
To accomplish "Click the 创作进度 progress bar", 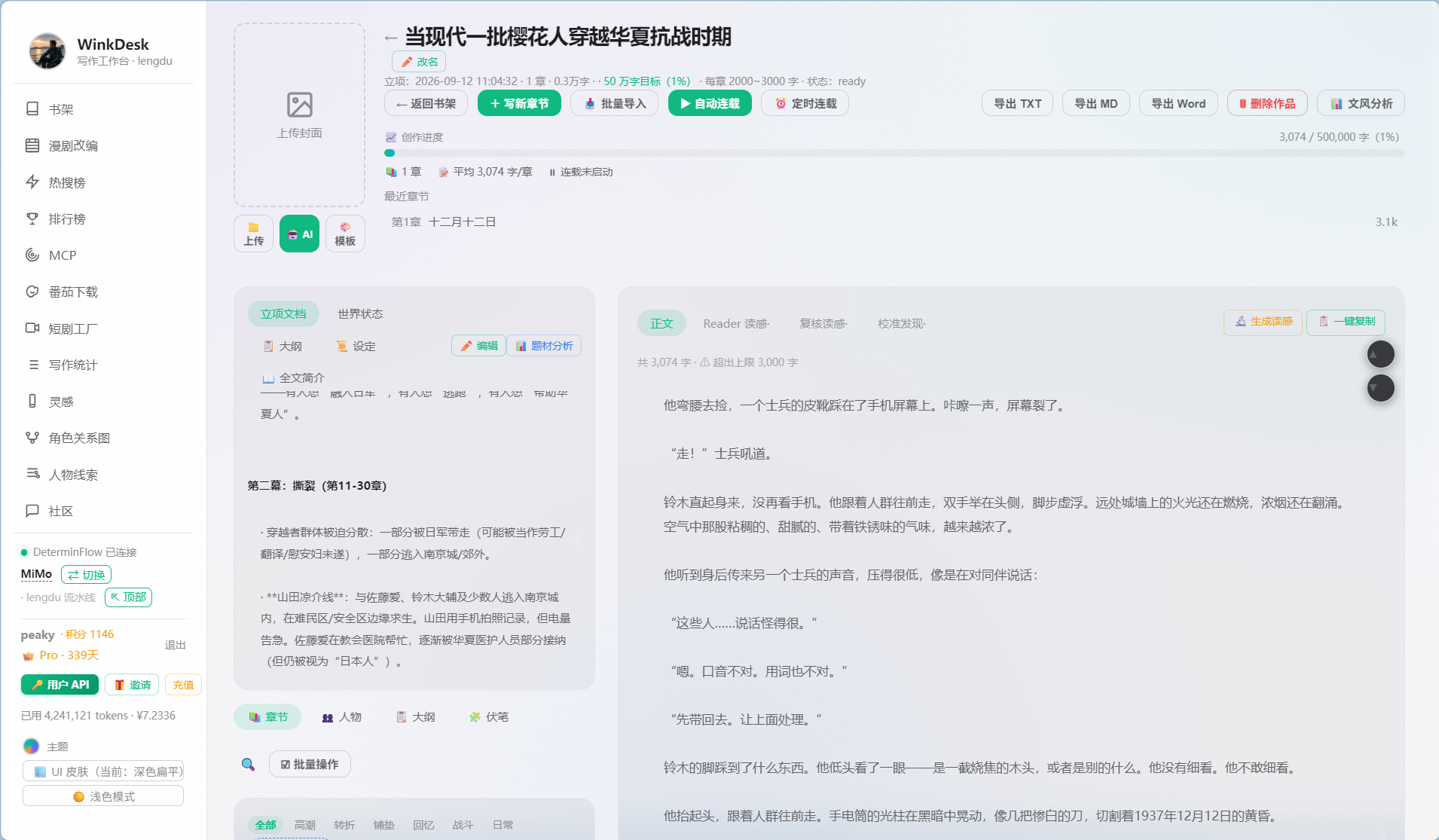I will click(894, 153).
